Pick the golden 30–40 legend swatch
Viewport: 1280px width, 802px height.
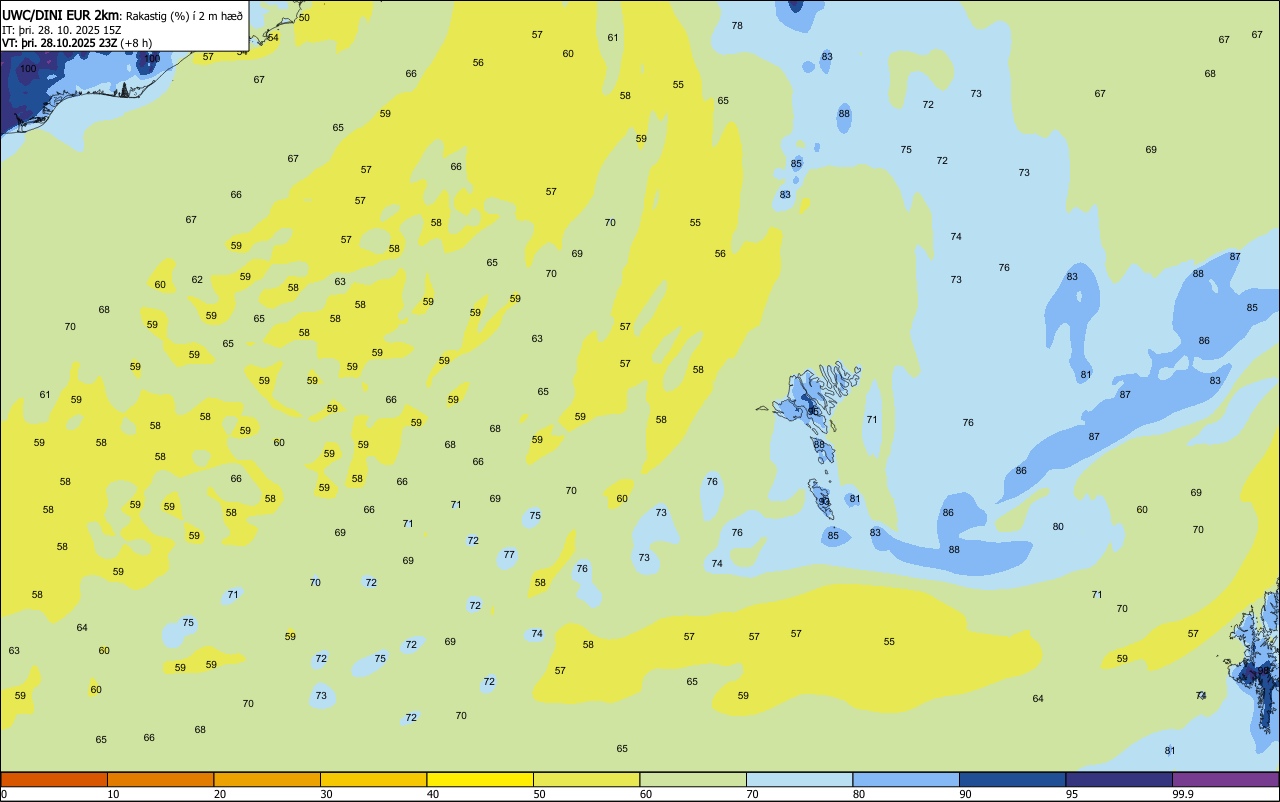point(373,779)
